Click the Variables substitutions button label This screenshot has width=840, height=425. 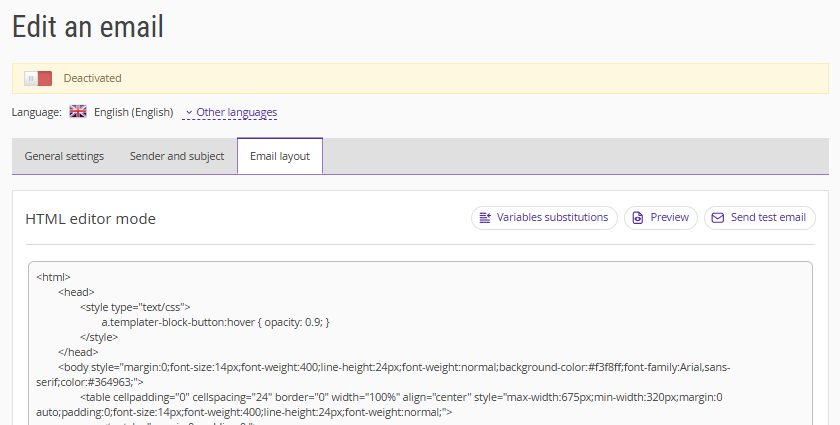[552, 218]
